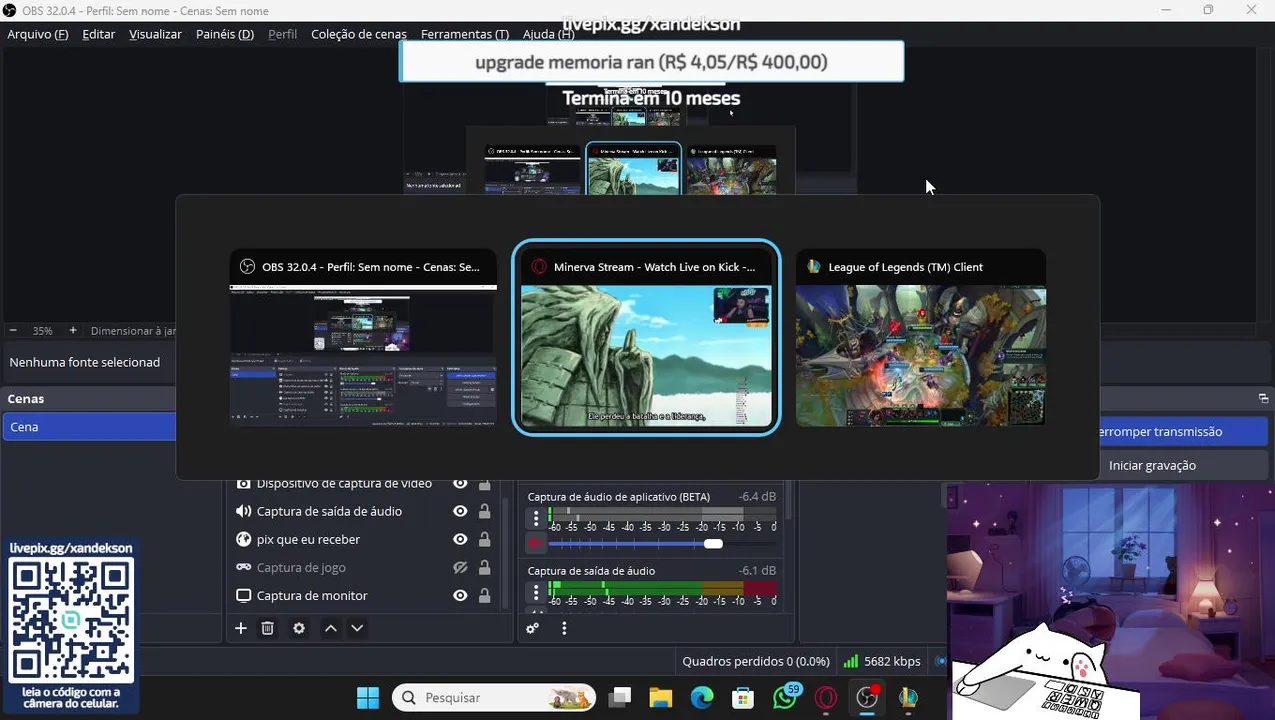The height and width of the screenshot is (720, 1275).
Task: Move the source up with the arrow
Action: pos(330,628)
